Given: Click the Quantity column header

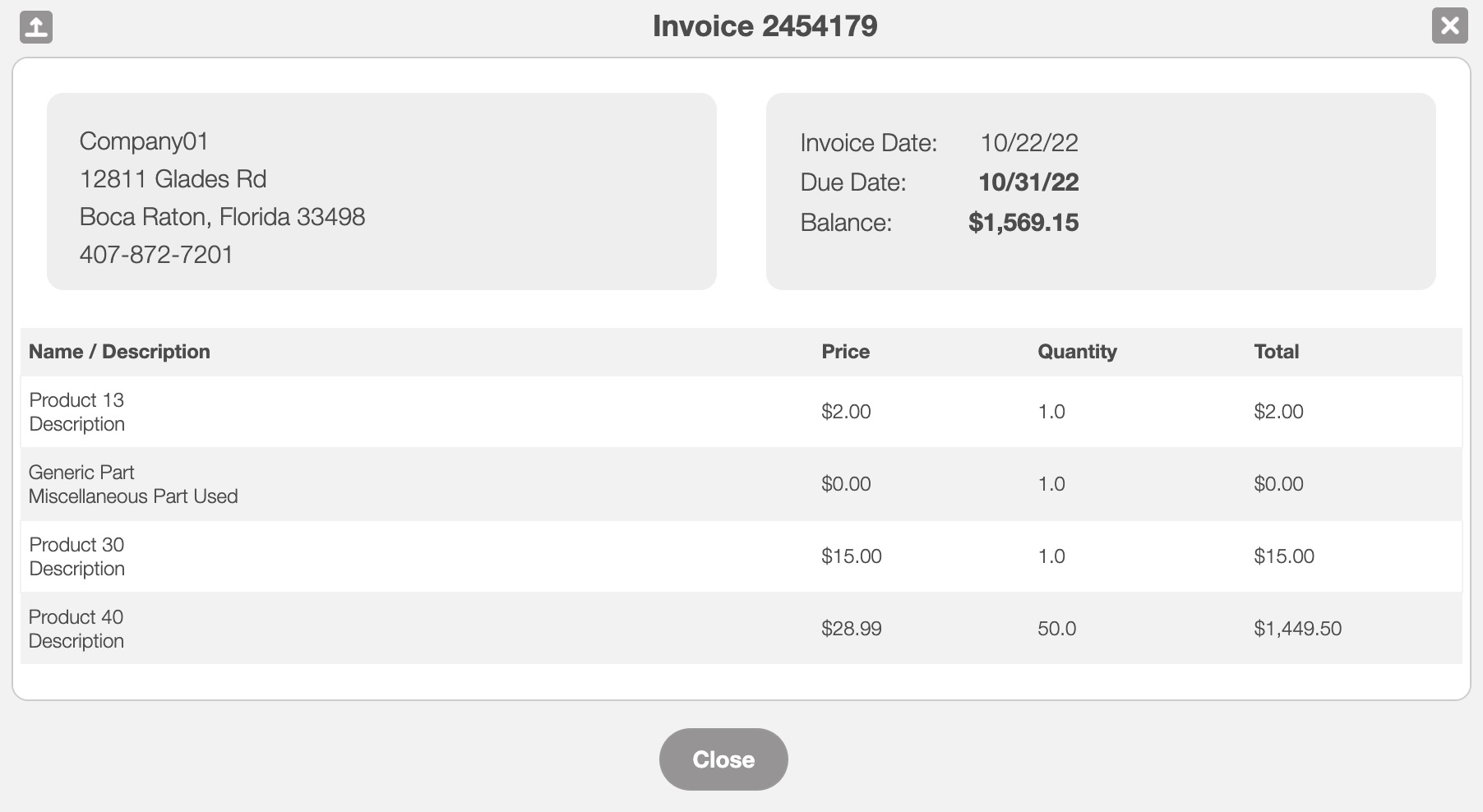Looking at the screenshot, I should point(1077,352).
